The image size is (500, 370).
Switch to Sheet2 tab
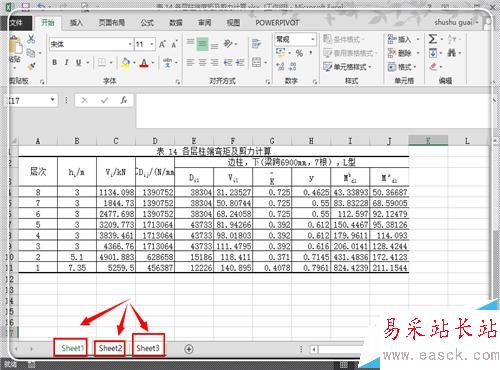point(110,348)
